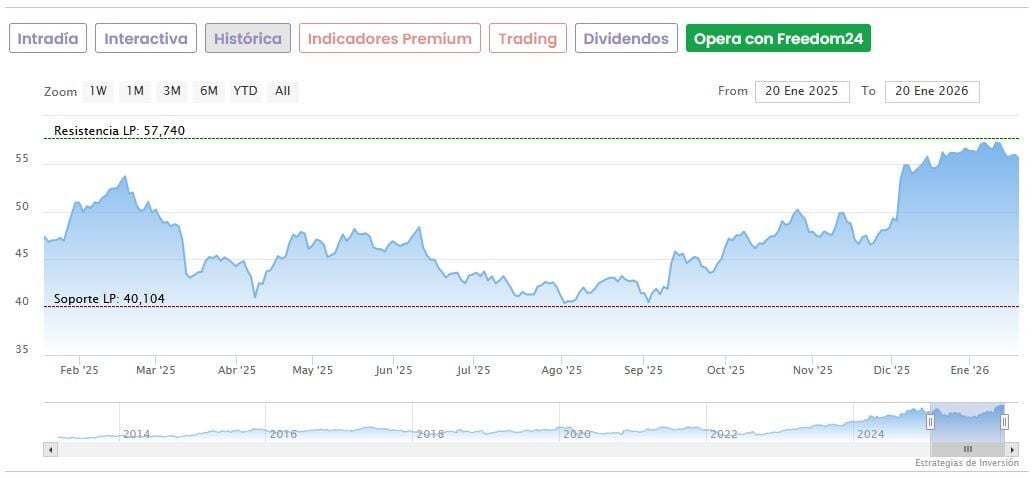
Task: Click the left range handle in navigator
Action: (930, 422)
